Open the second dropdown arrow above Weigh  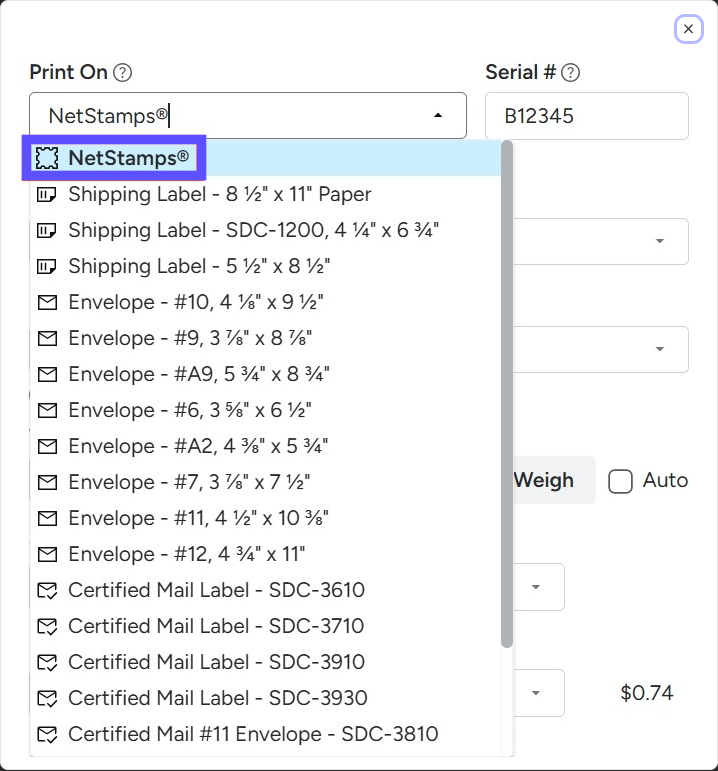[659, 349]
